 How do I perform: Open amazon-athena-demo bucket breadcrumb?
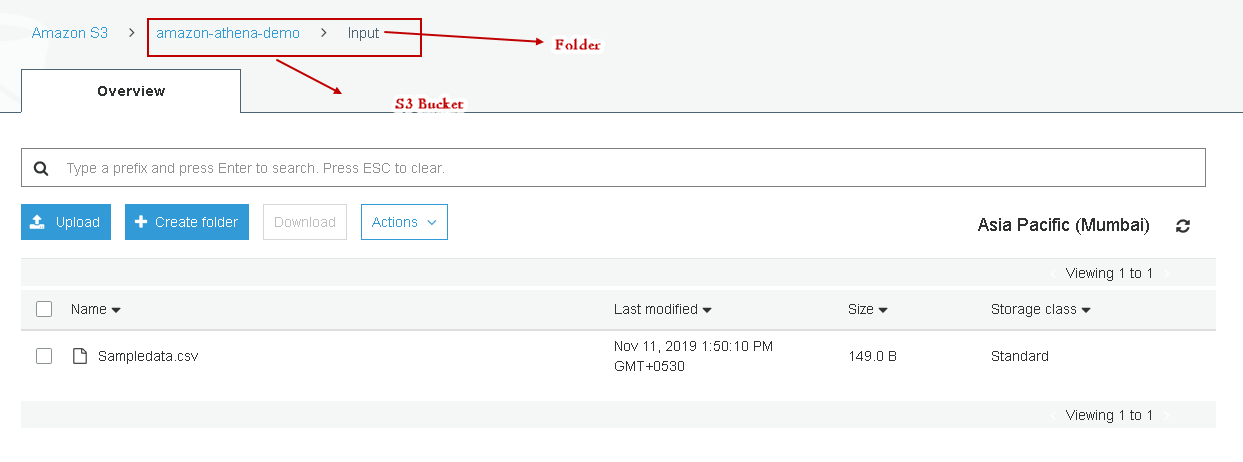coord(228,33)
